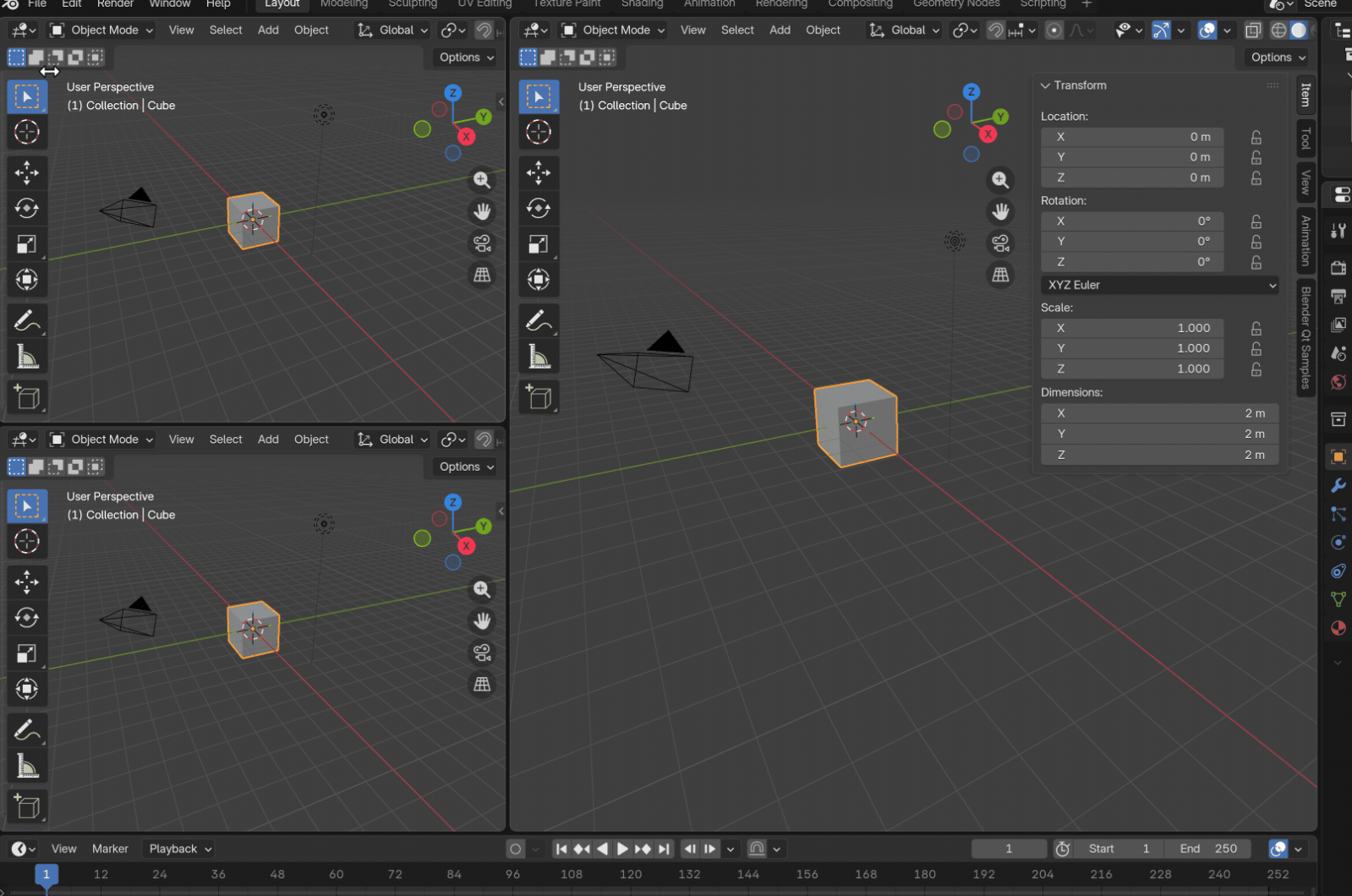Open Render properties tab icon
This screenshot has width=1352, height=896.
1338,268
